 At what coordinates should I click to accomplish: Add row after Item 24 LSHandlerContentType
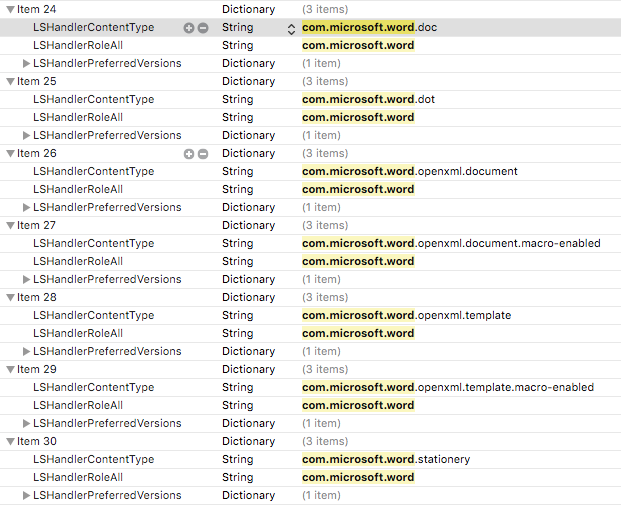[189, 28]
